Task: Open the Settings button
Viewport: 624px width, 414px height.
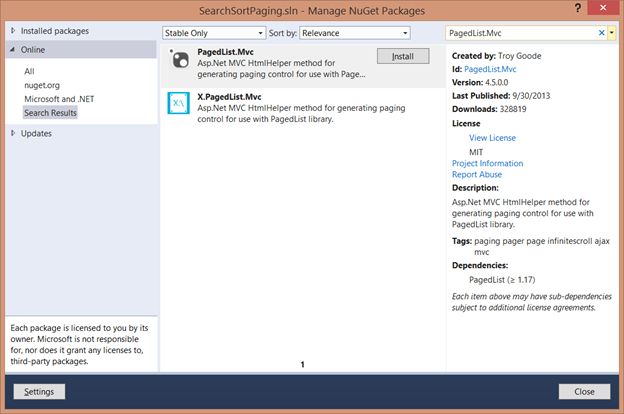Action: (39, 392)
